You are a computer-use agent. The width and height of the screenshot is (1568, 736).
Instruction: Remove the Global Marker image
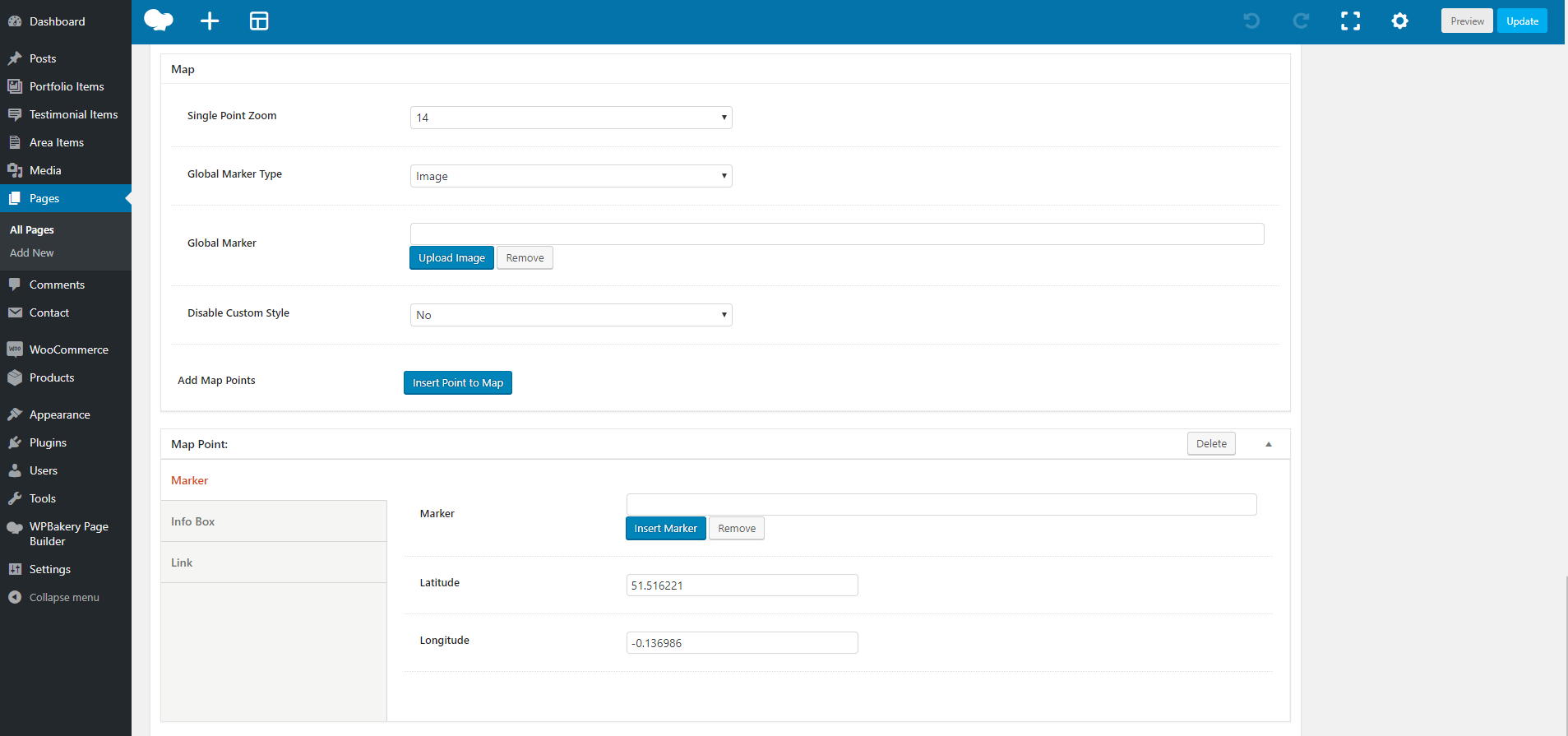click(x=525, y=258)
